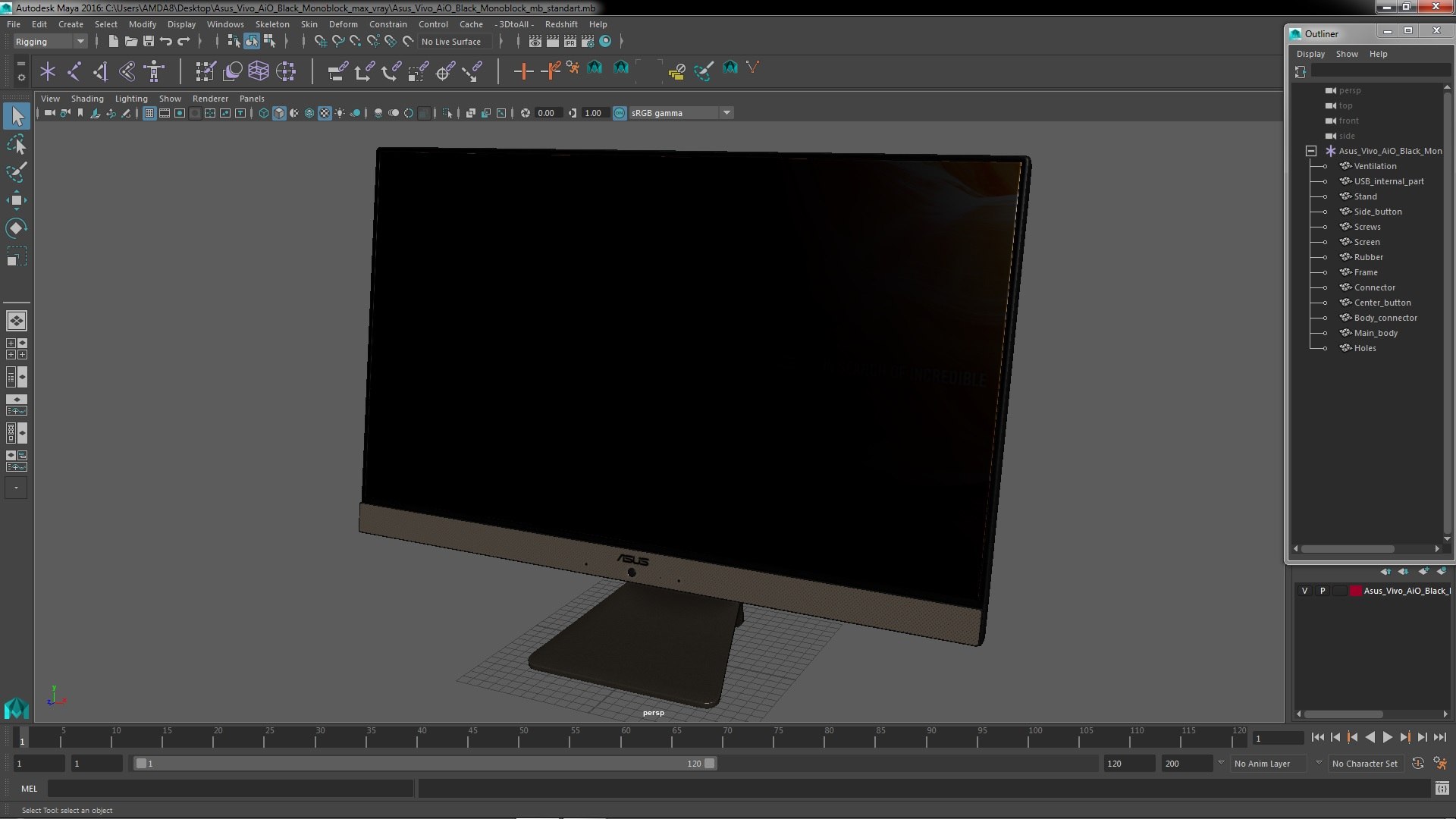Image resolution: width=1456 pixels, height=819 pixels.
Task: Toggle layer visibility V box
Action: 1304,591
